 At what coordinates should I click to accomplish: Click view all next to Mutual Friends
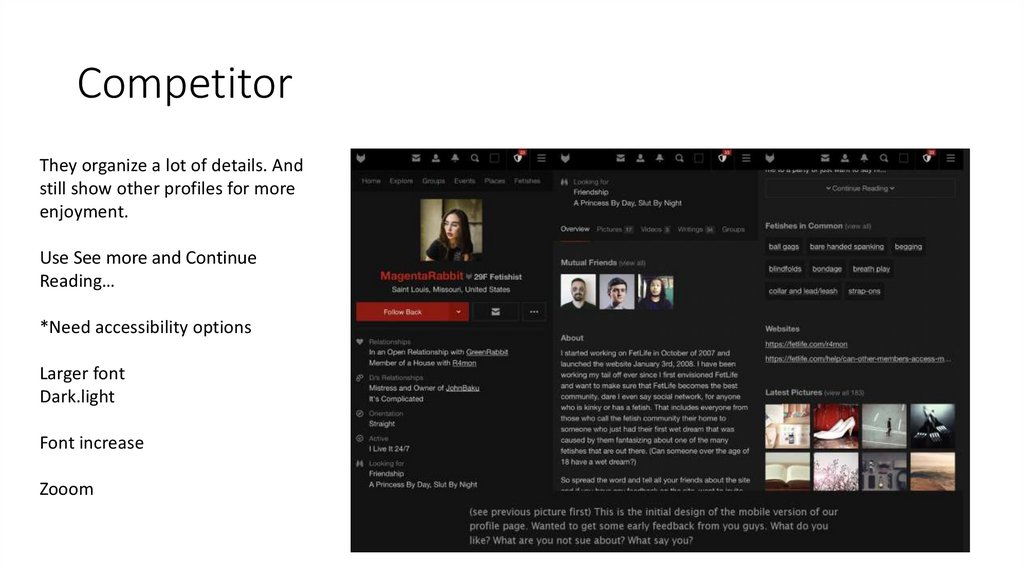pos(632,263)
